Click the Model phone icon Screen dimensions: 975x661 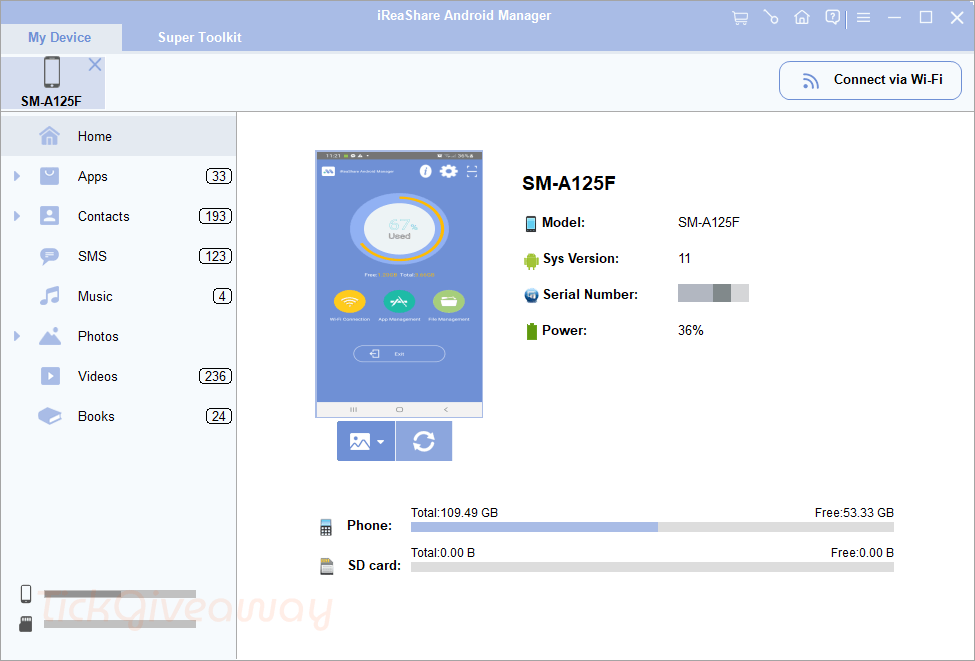pyautogui.click(x=530, y=224)
